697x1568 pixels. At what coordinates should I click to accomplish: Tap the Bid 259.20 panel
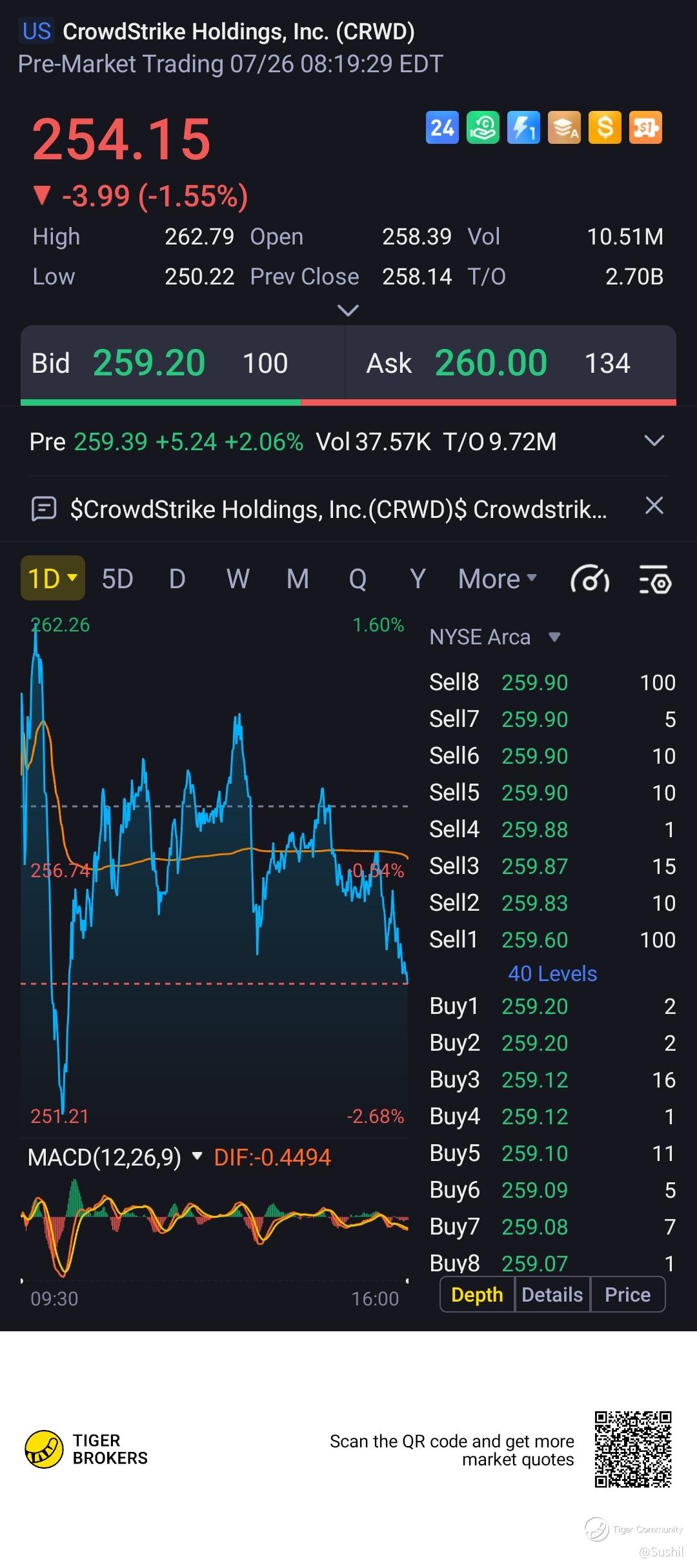183,362
